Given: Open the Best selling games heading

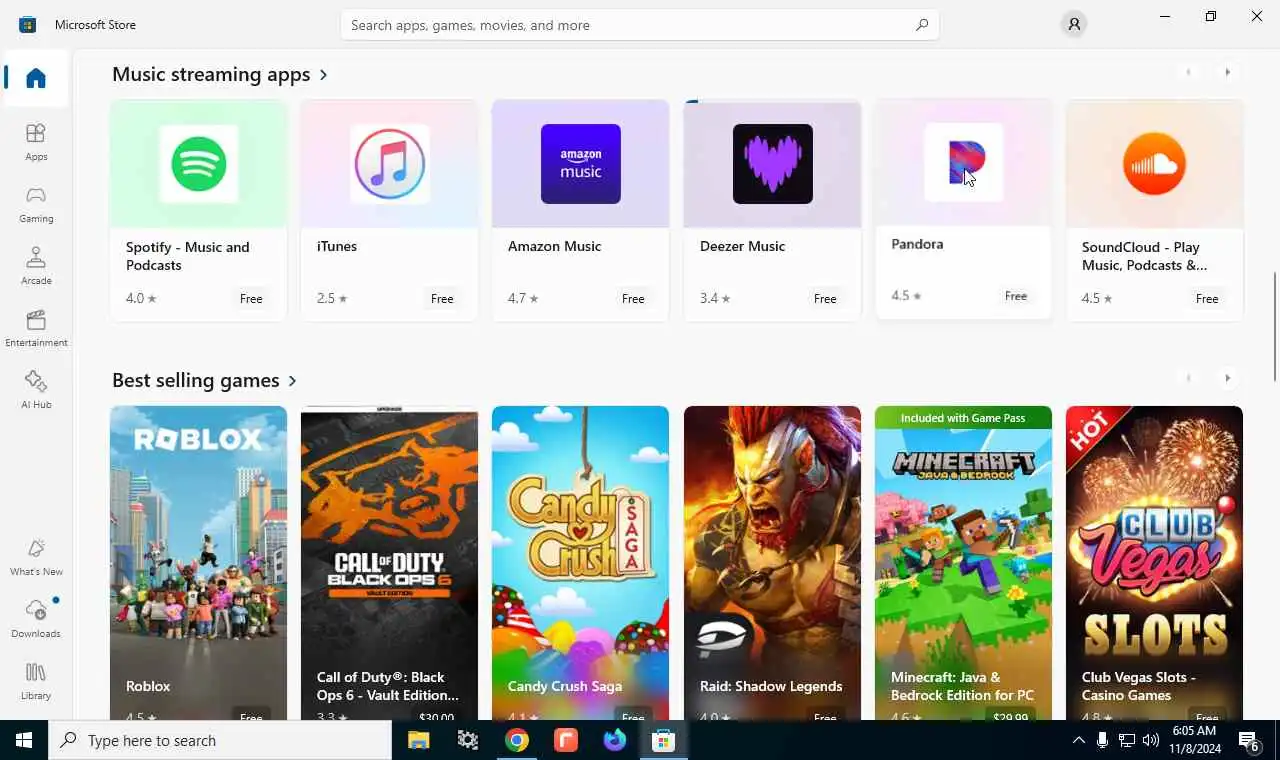Looking at the screenshot, I should click(196, 381).
